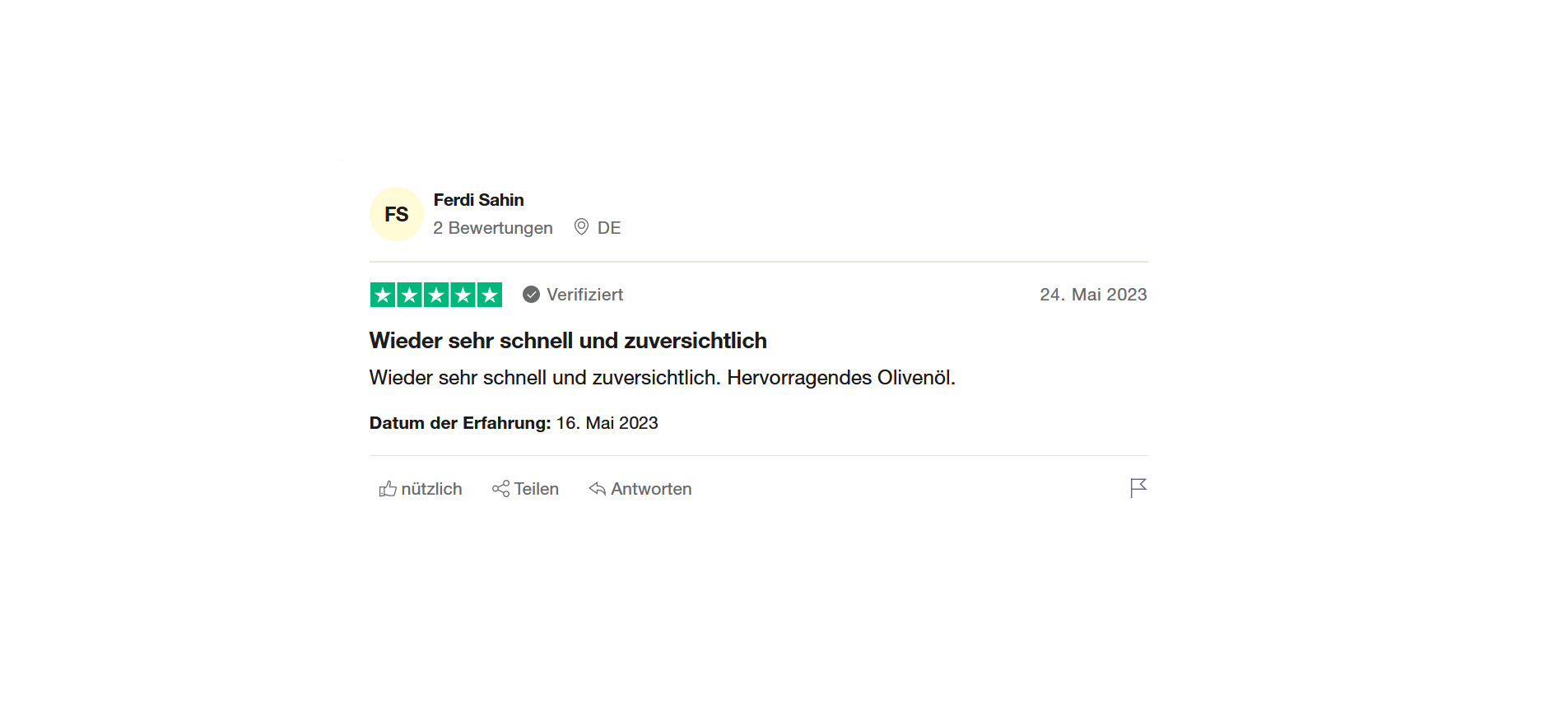
Task: Mark review as "nützlich"
Action: coord(431,489)
